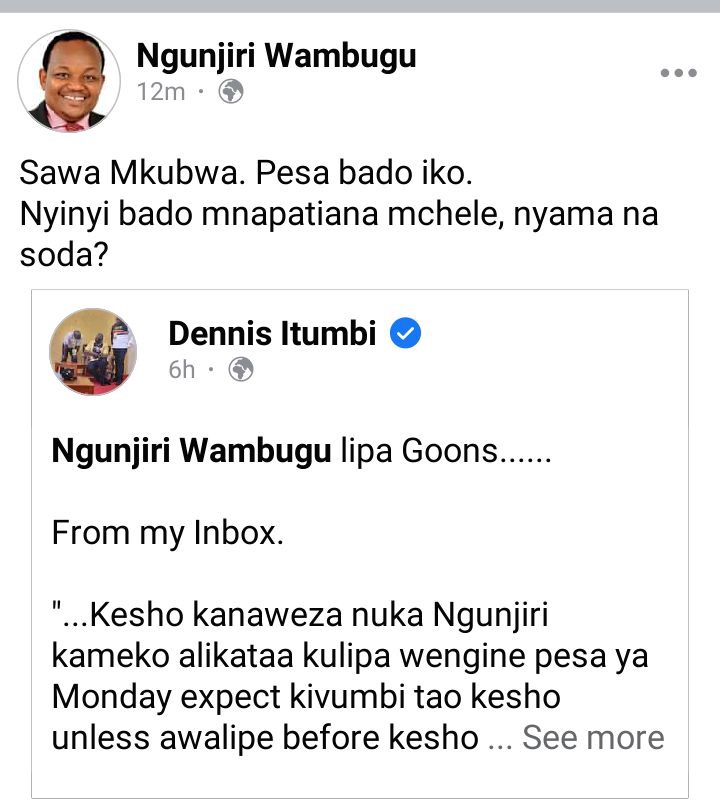
Task: Click the 'Sawa Mkubwa. Pesa bado iko.' text
Action: [246, 173]
